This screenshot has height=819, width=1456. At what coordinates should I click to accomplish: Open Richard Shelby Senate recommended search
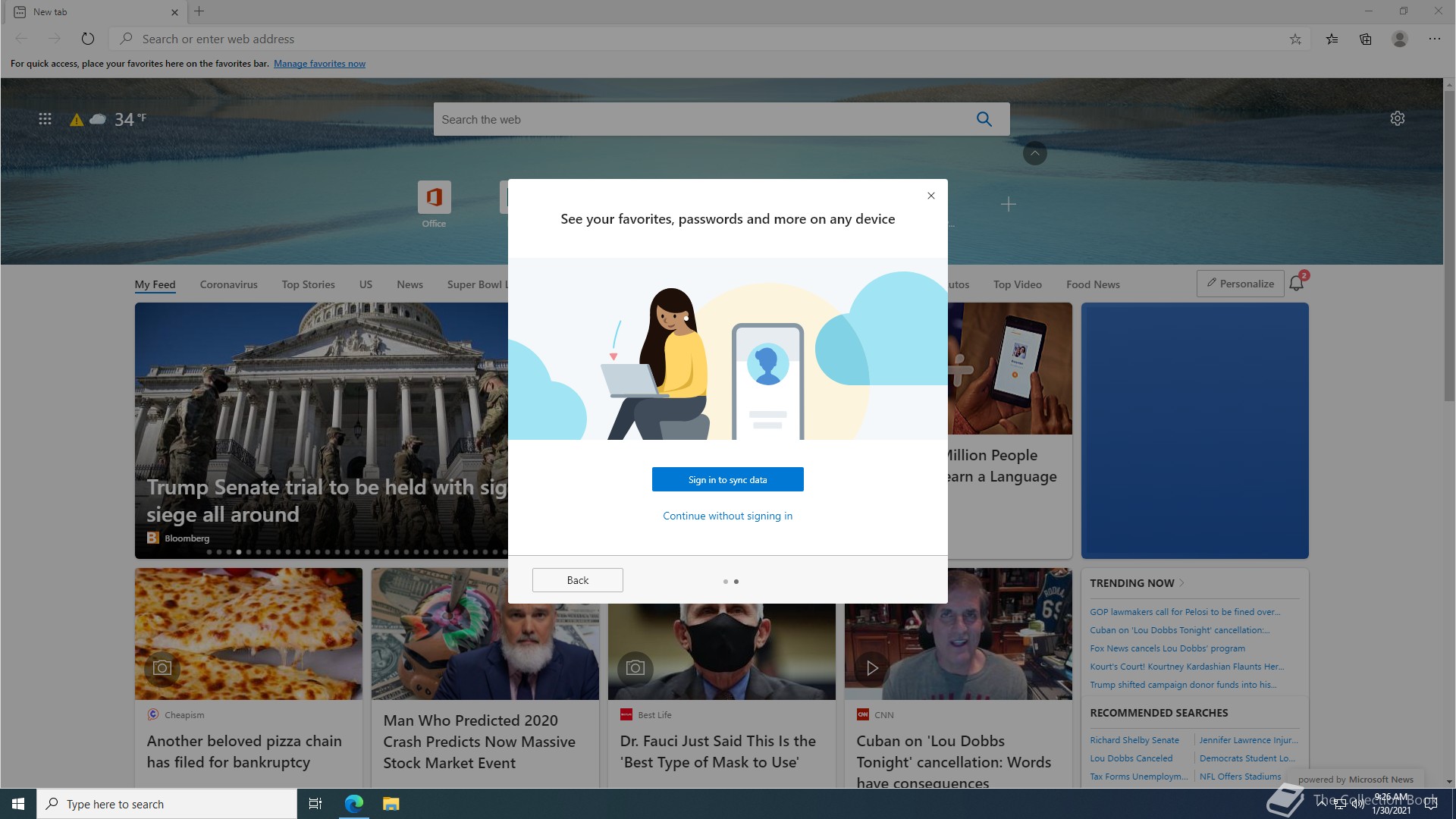tap(1134, 740)
